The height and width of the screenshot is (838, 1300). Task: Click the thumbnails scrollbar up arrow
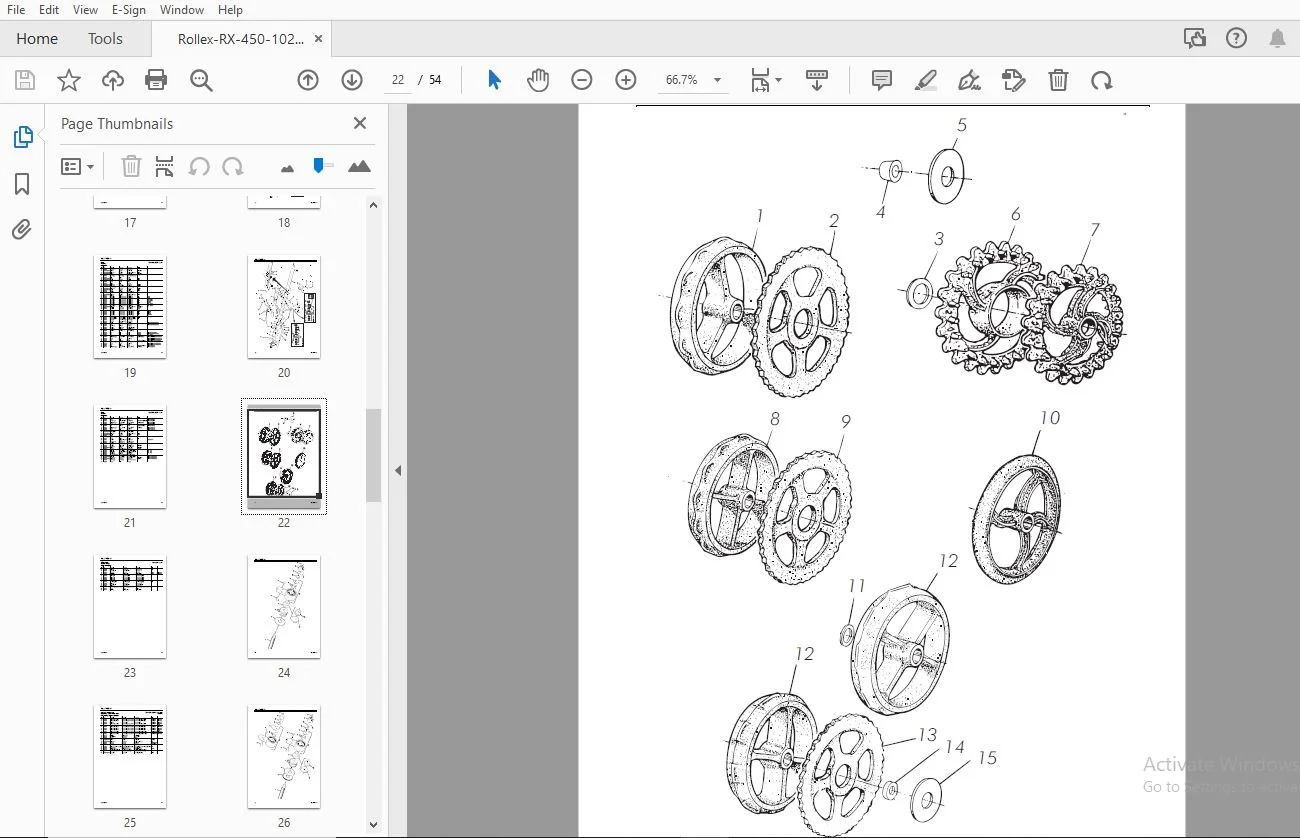374,205
